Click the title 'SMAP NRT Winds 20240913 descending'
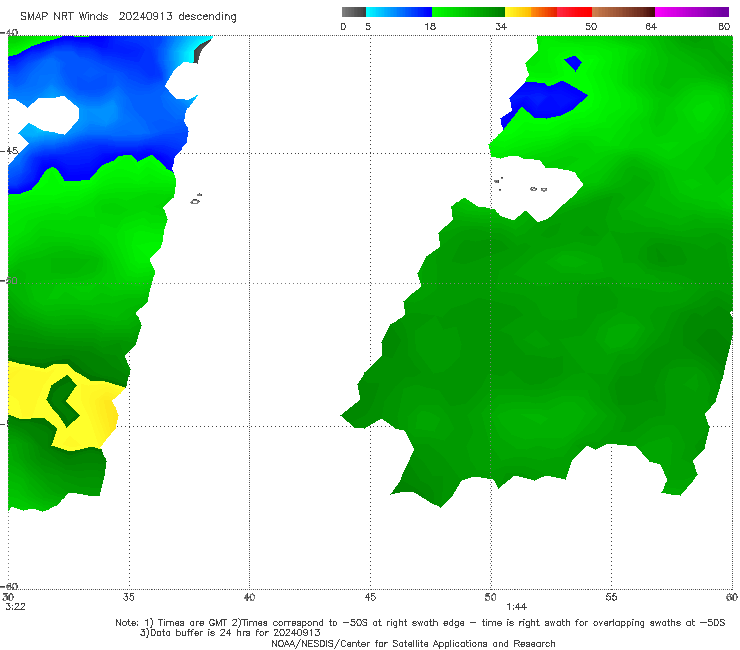Viewport: 740px width, 650px height. click(128, 16)
